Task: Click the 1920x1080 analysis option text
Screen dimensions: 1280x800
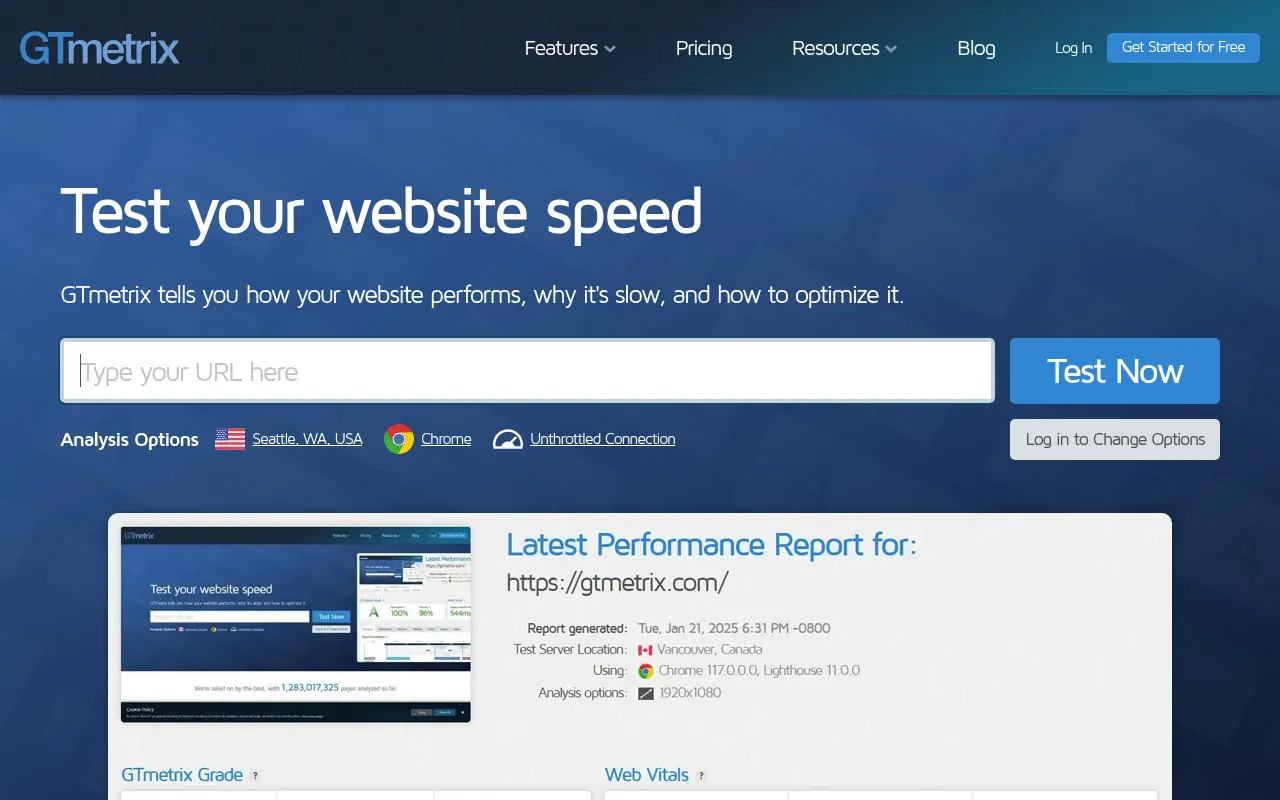Action: click(690, 693)
